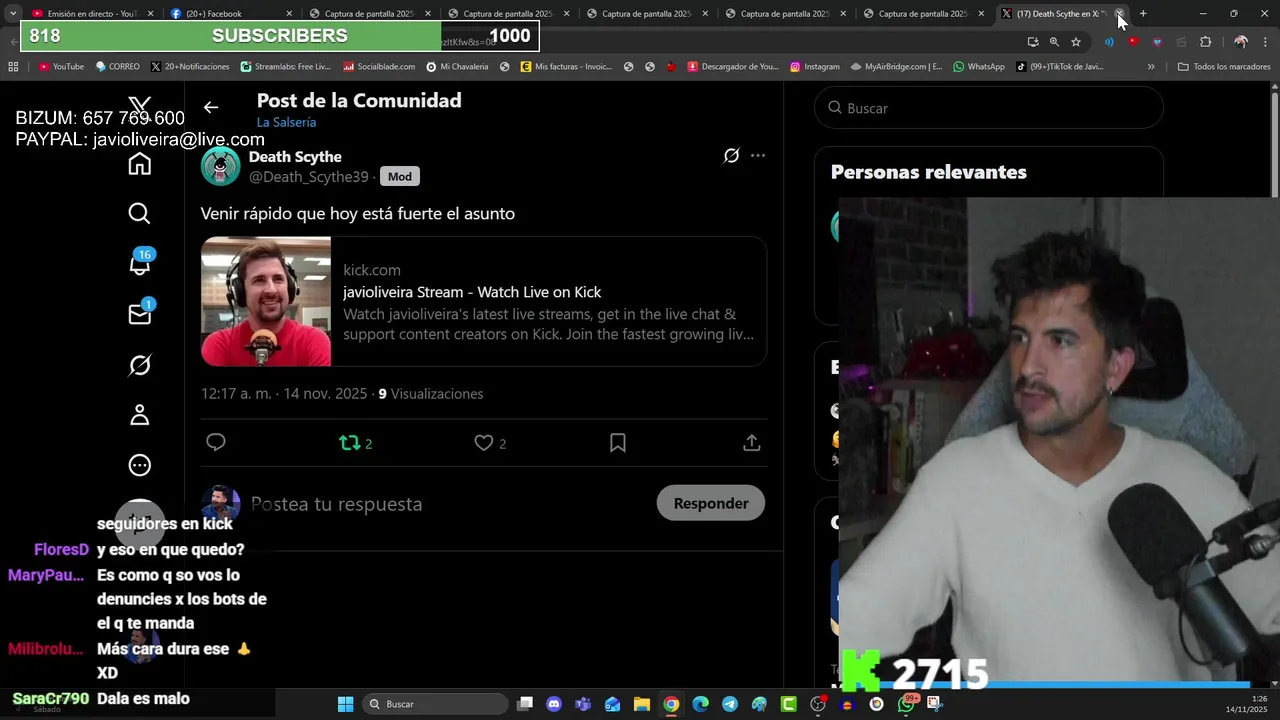Click the reply speech bubble icon under the post
Screen dimensions: 1280x720
click(x=216, y=442)
